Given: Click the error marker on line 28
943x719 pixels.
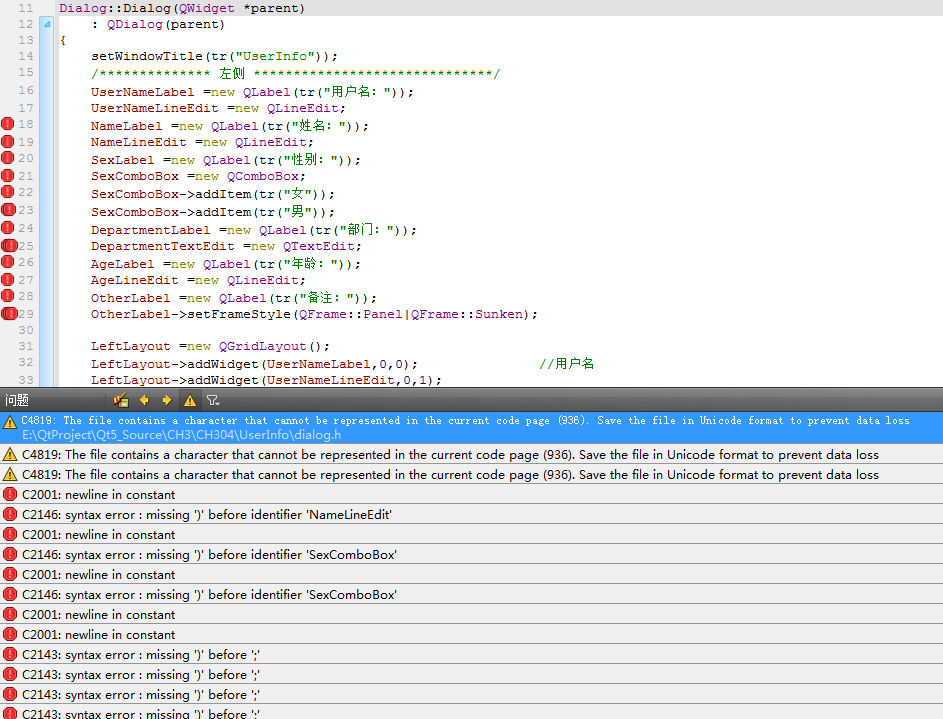Looking at the screenshot, I should [8, 296].
